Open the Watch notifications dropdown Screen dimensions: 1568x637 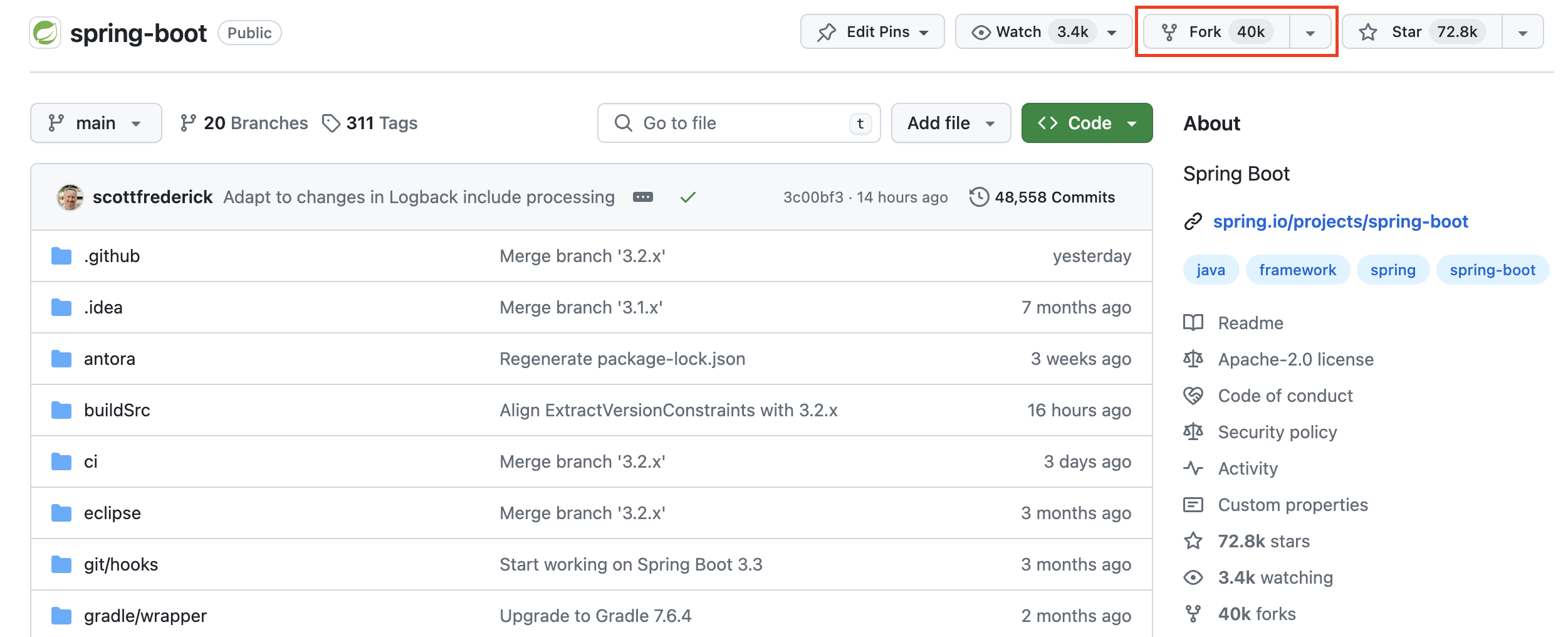coord(1043,32)
